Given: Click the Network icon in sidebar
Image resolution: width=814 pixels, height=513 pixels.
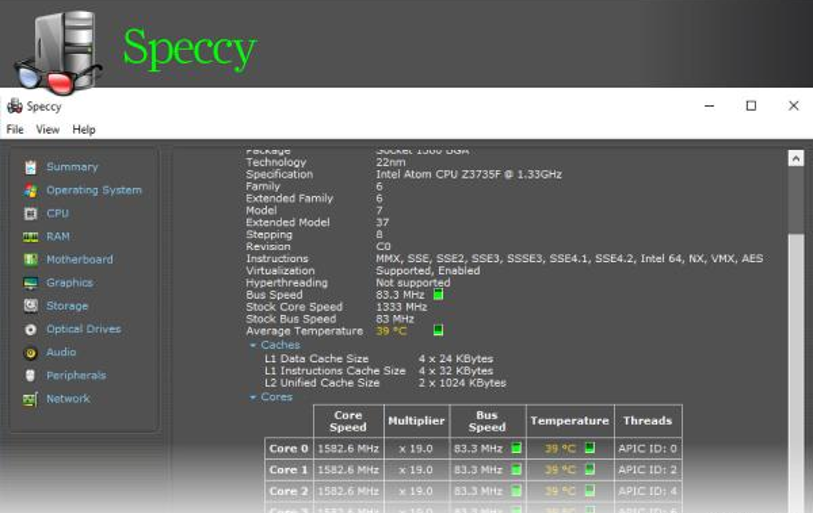Looking at the screenshot, I should 31,399.
